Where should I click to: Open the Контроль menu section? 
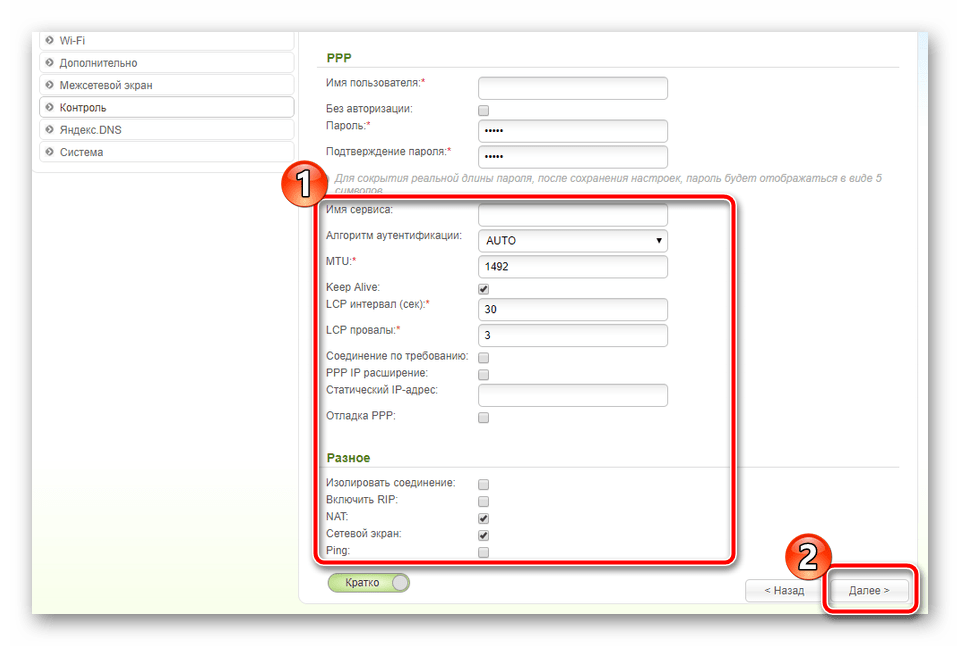click(167, 107)
